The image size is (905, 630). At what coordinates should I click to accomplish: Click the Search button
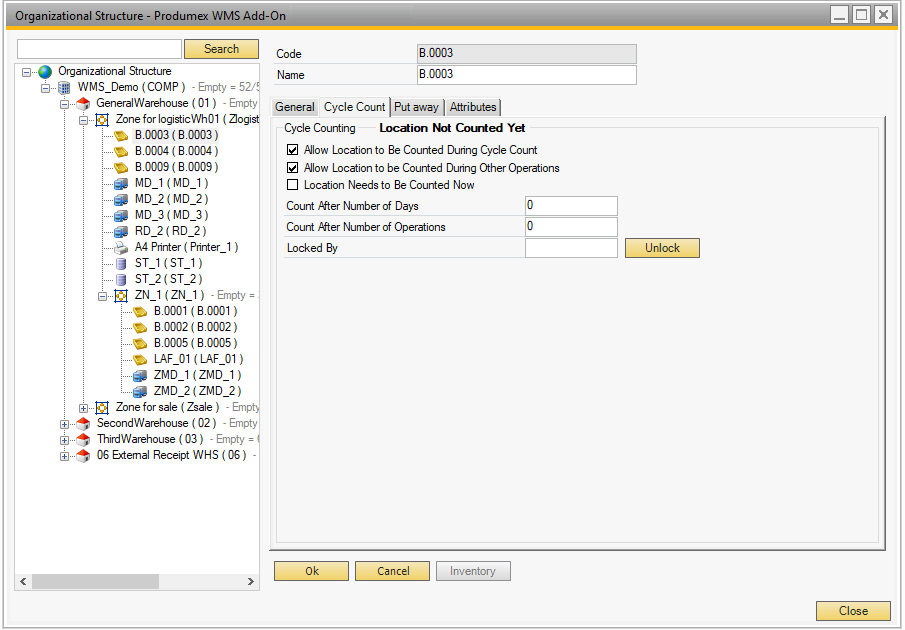(221, 49)
